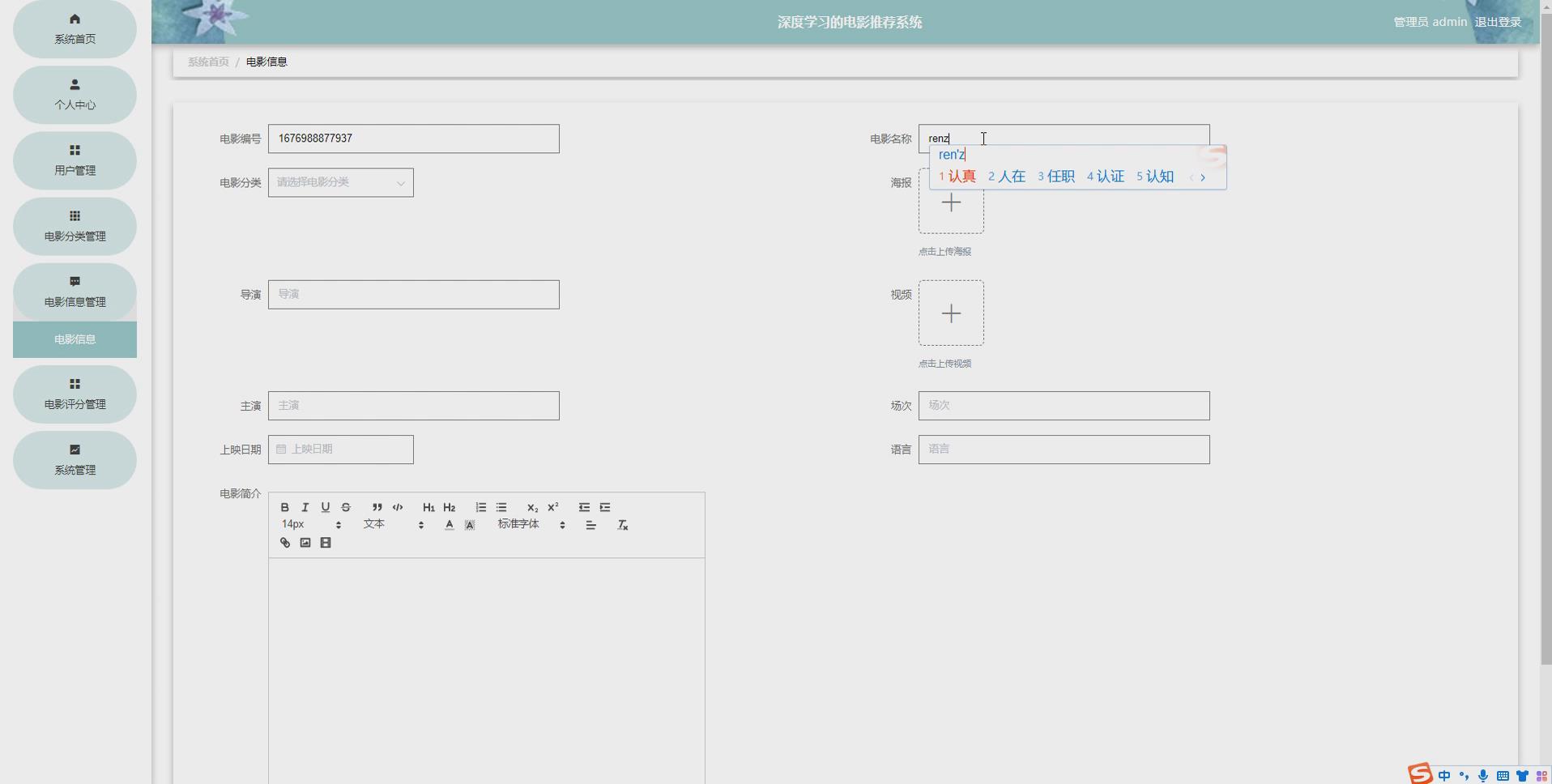The width and height of the screenshot is (1552, 784).
Task: Focus the 电影名称 input field
Action: click(x=1064, y=138)
